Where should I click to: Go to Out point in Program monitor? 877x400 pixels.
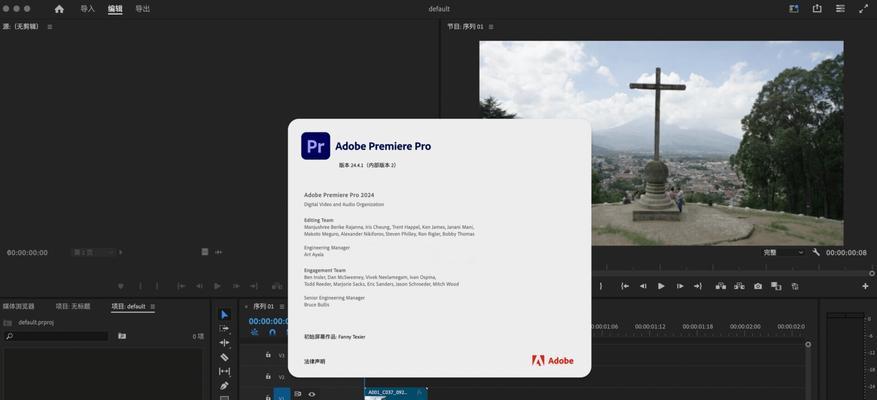(x=698, y=286)
